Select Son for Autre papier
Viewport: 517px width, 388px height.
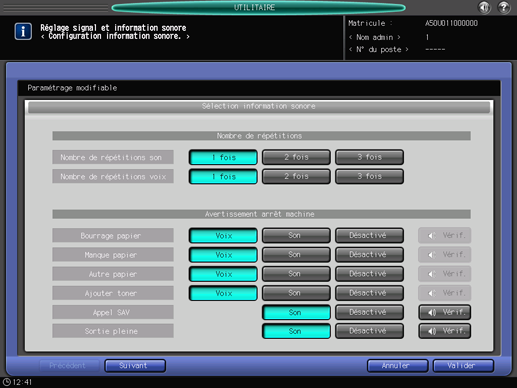tap(296, 274)
